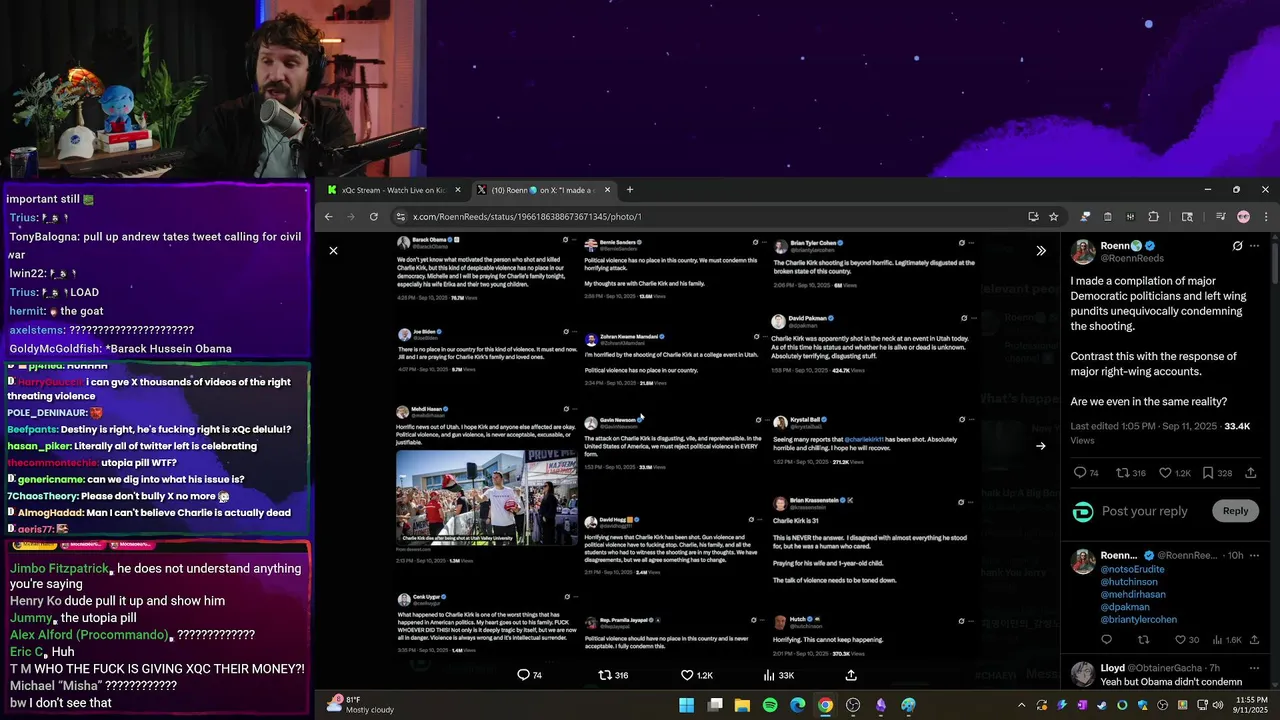Open the extensions puzzle icon
Screen dimensions: 1280x720
tap(1153, 217)
